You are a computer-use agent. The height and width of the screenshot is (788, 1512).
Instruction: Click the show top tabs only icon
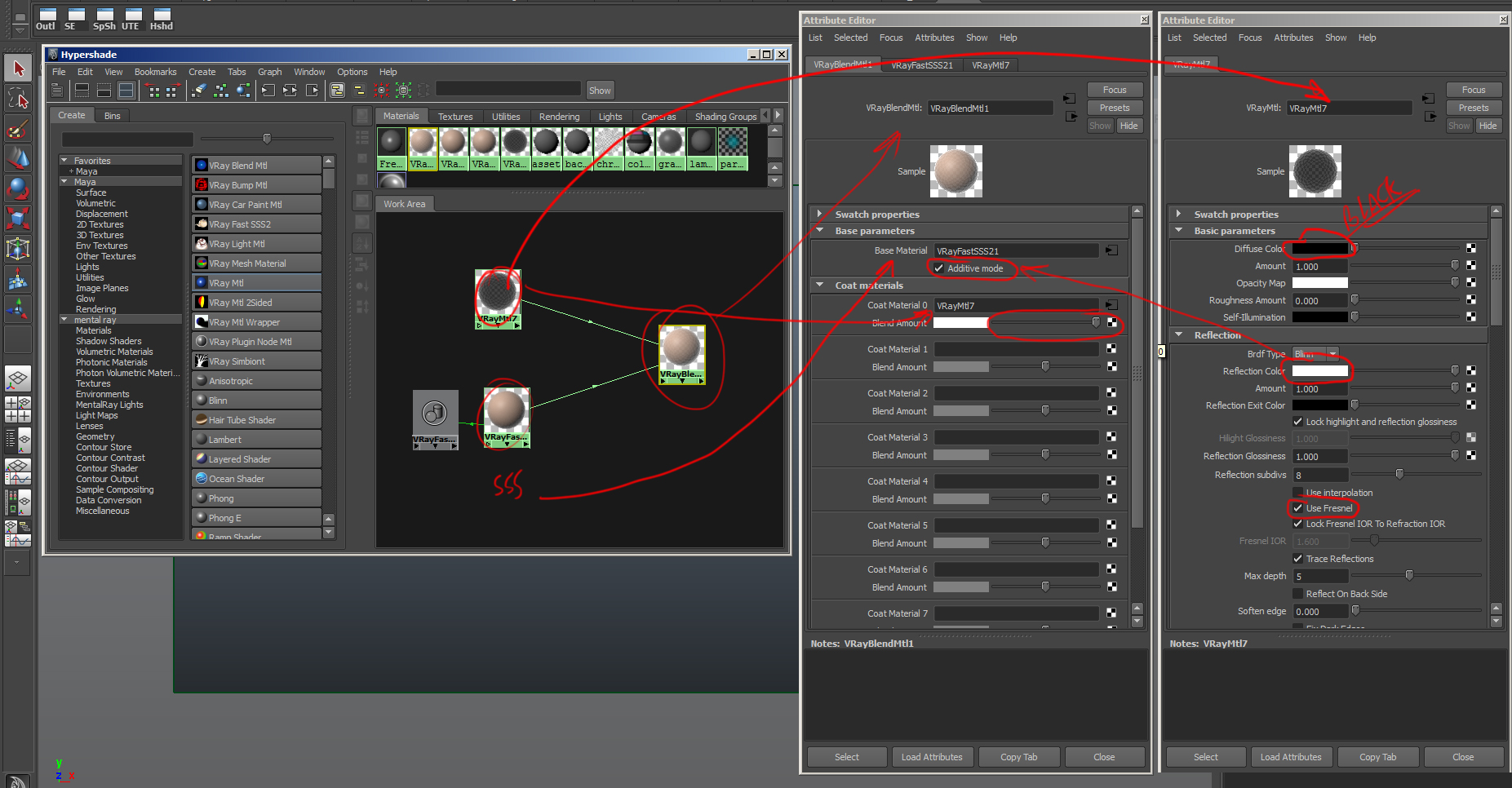[x=82, y=91]
